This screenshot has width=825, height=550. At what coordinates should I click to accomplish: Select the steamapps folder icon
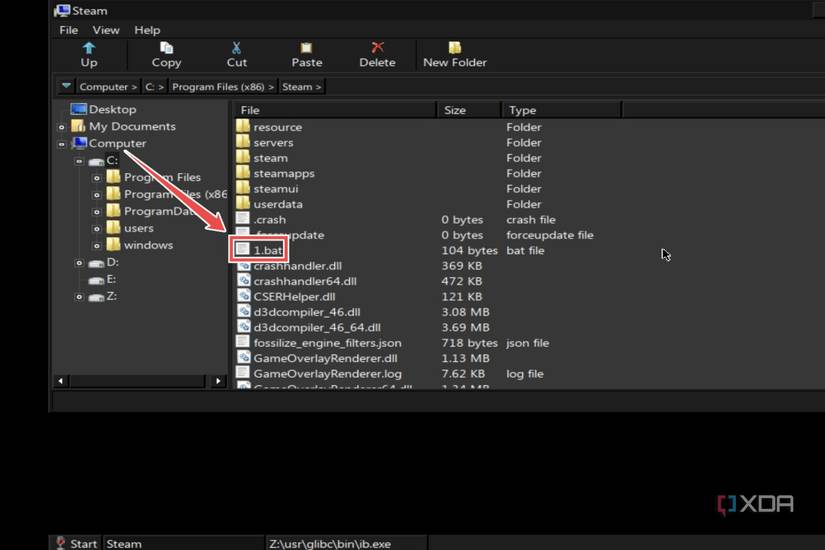(243, 172)
